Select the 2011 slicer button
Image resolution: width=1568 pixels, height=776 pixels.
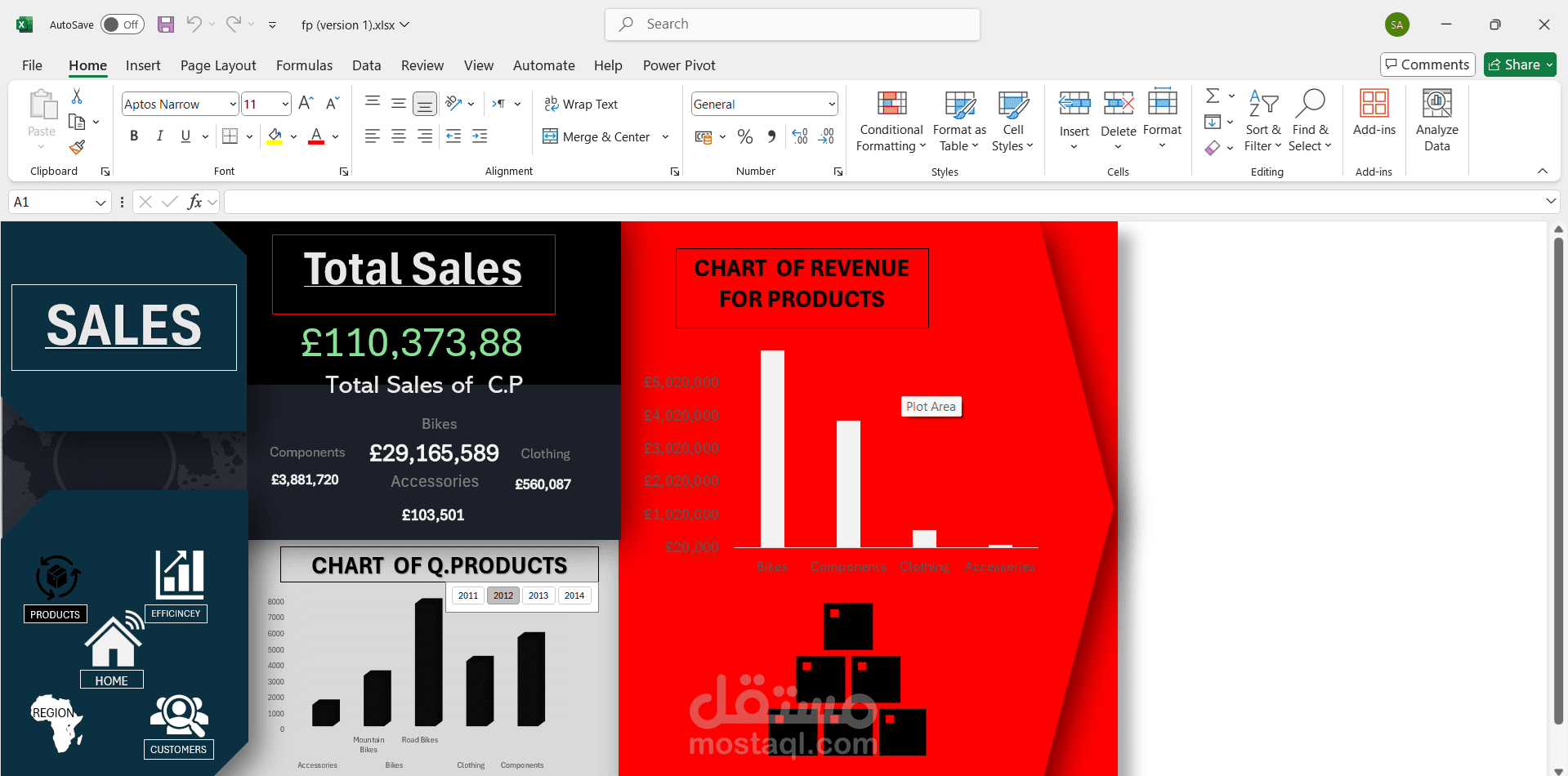pos(468,595)
